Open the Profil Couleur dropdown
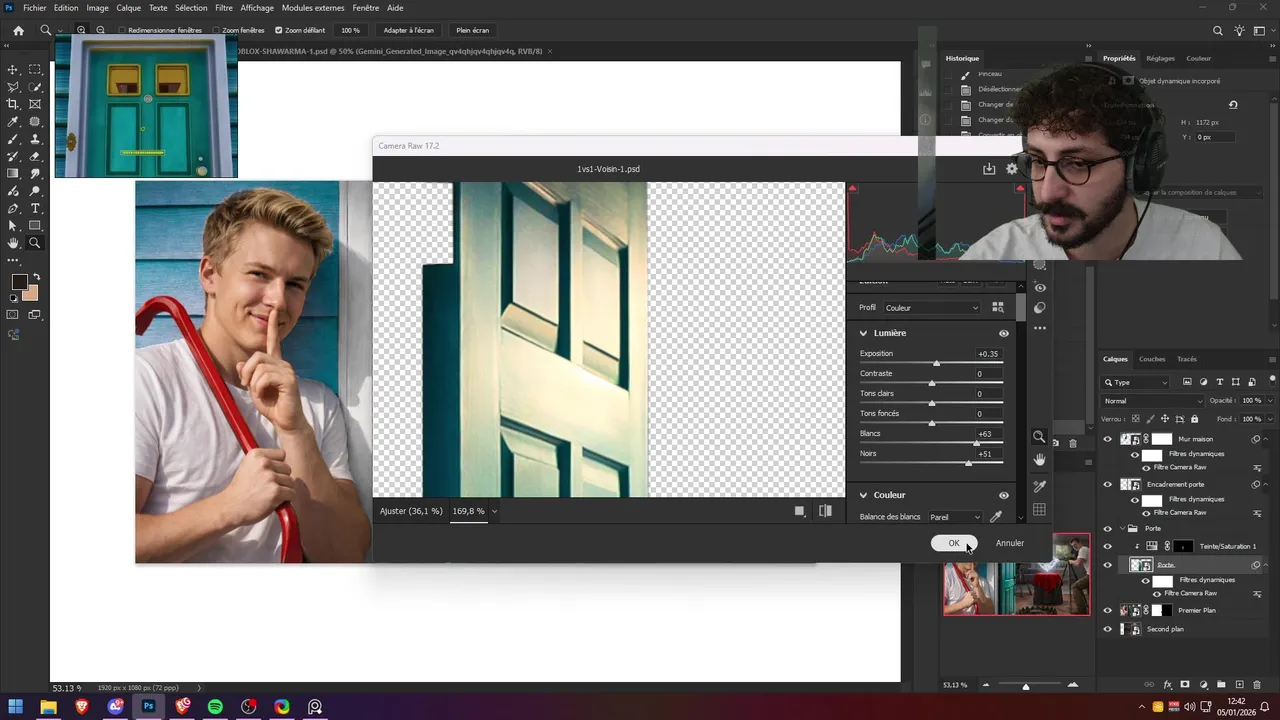The image size is (1280, 720). point(931,308)
